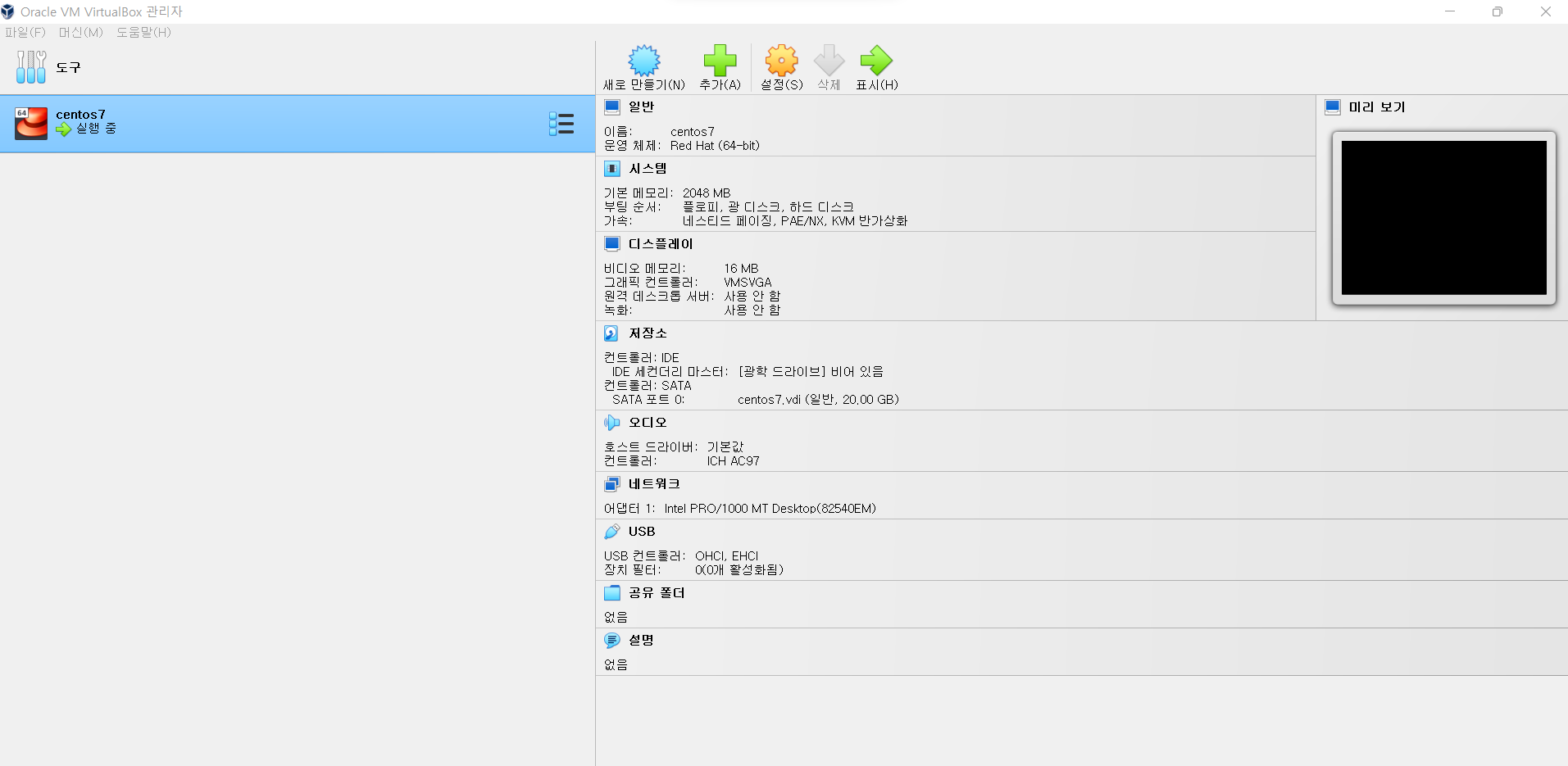Click the '2048 MB' memory value
This screenshot has width=1568, height=766.
tap(707, 193)
